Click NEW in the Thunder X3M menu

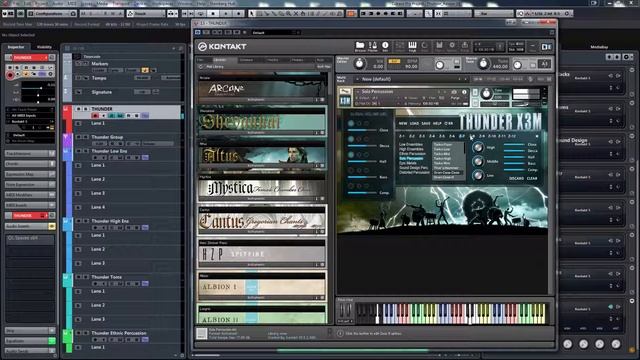(x=403, y=123)
